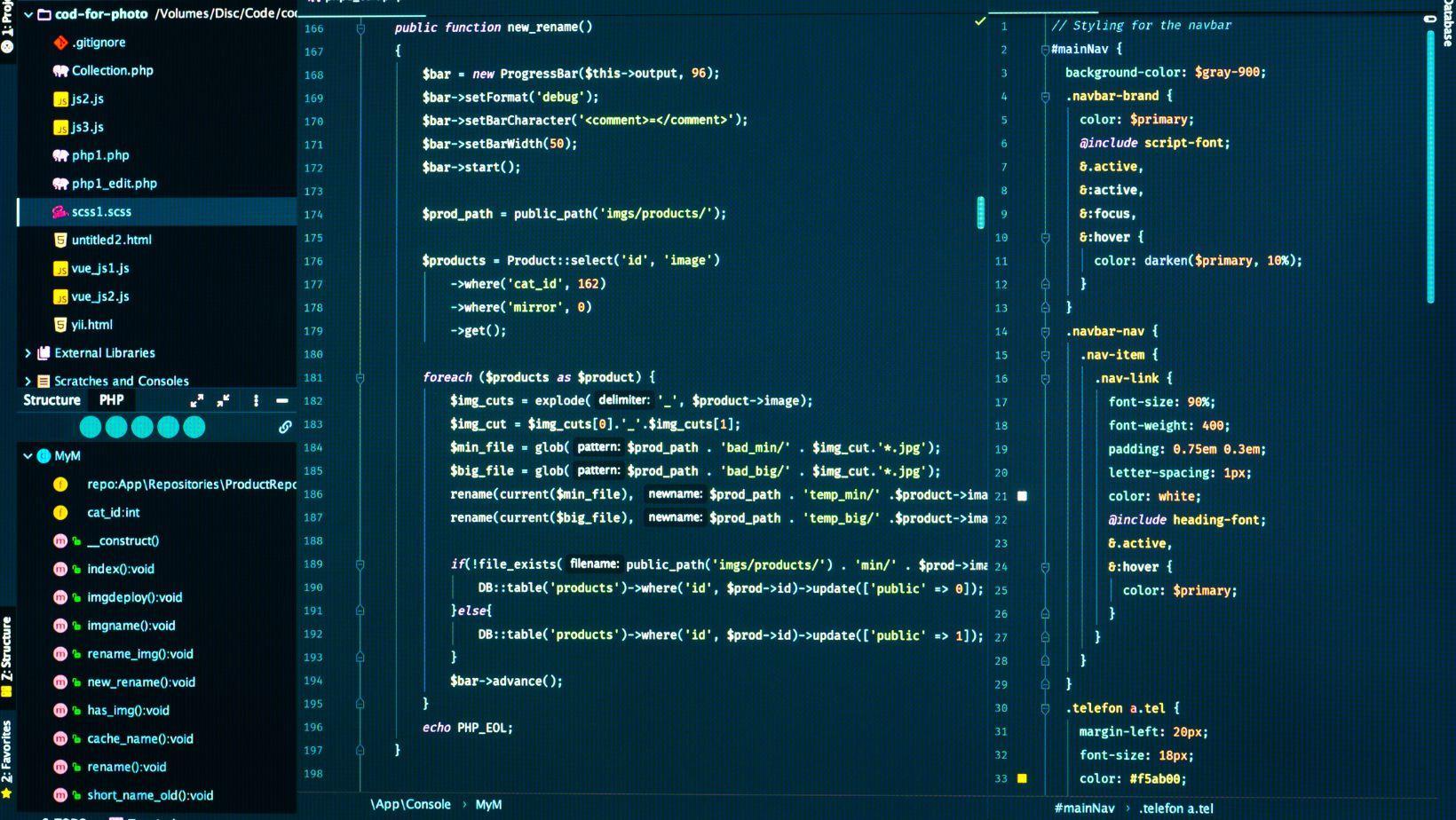Click the green inspection checkmark icon

pos(980,20)
